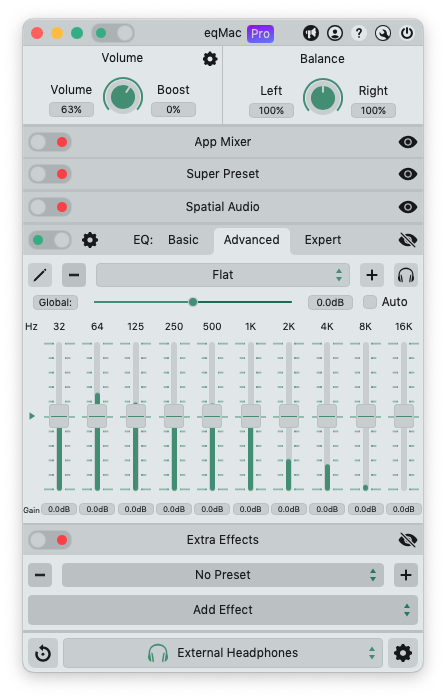The image size is (446, 699).
Task: Switch to the Basic EQ tab
Action: point(183,240)
